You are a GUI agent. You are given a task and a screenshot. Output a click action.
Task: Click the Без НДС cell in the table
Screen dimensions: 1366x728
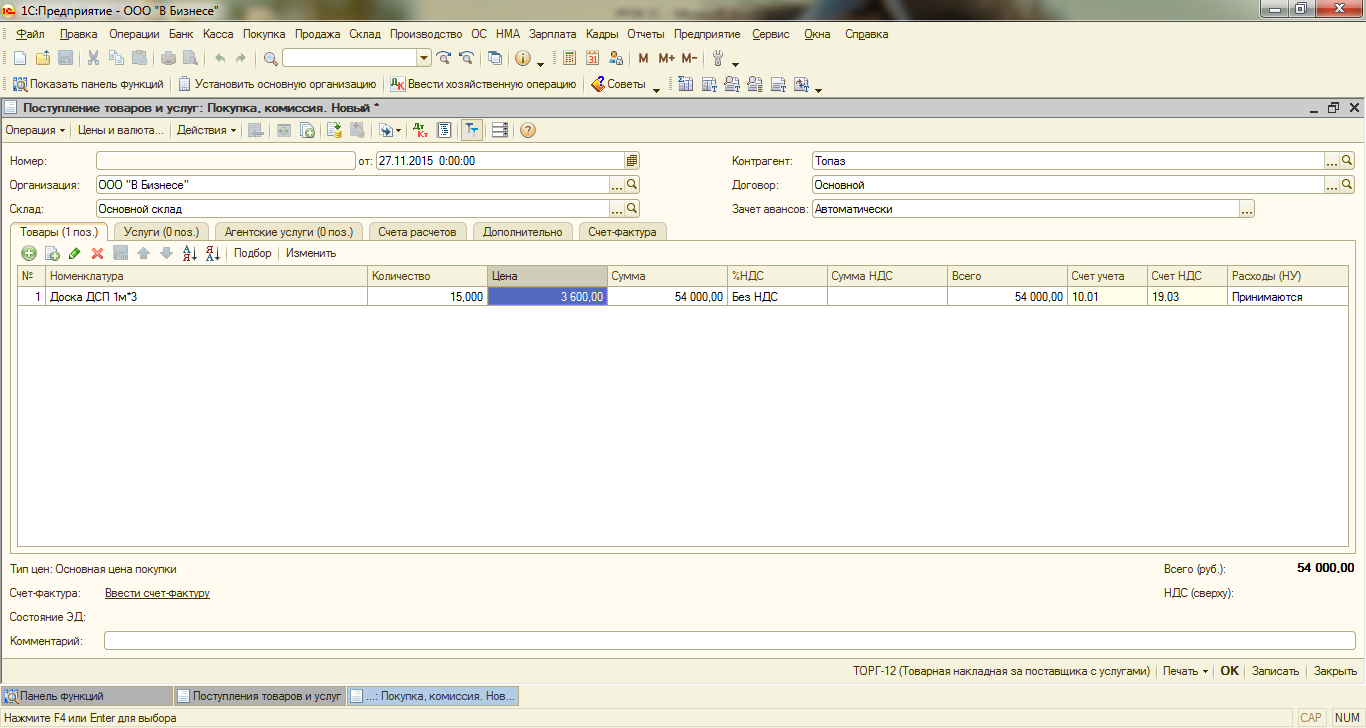(777, 297)
